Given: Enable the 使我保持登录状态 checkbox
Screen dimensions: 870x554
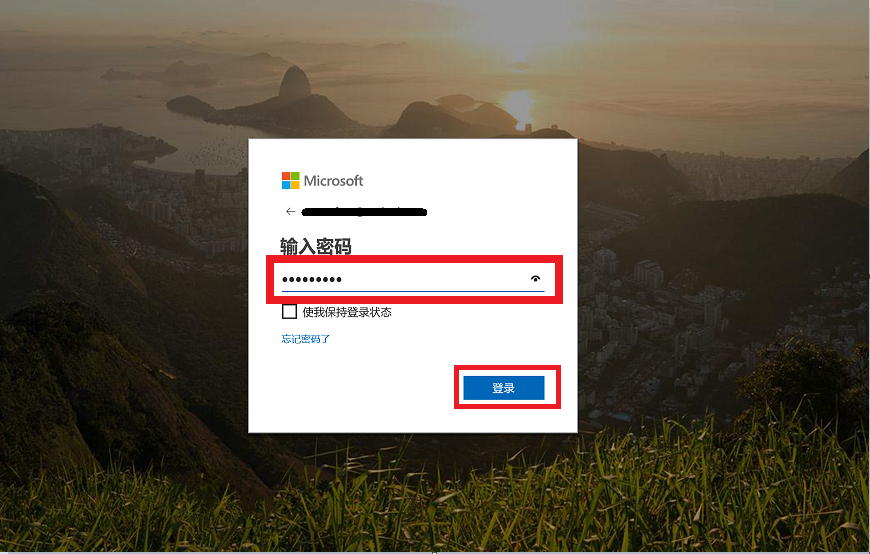Looking at the screenshot, I should click(289, 311).
